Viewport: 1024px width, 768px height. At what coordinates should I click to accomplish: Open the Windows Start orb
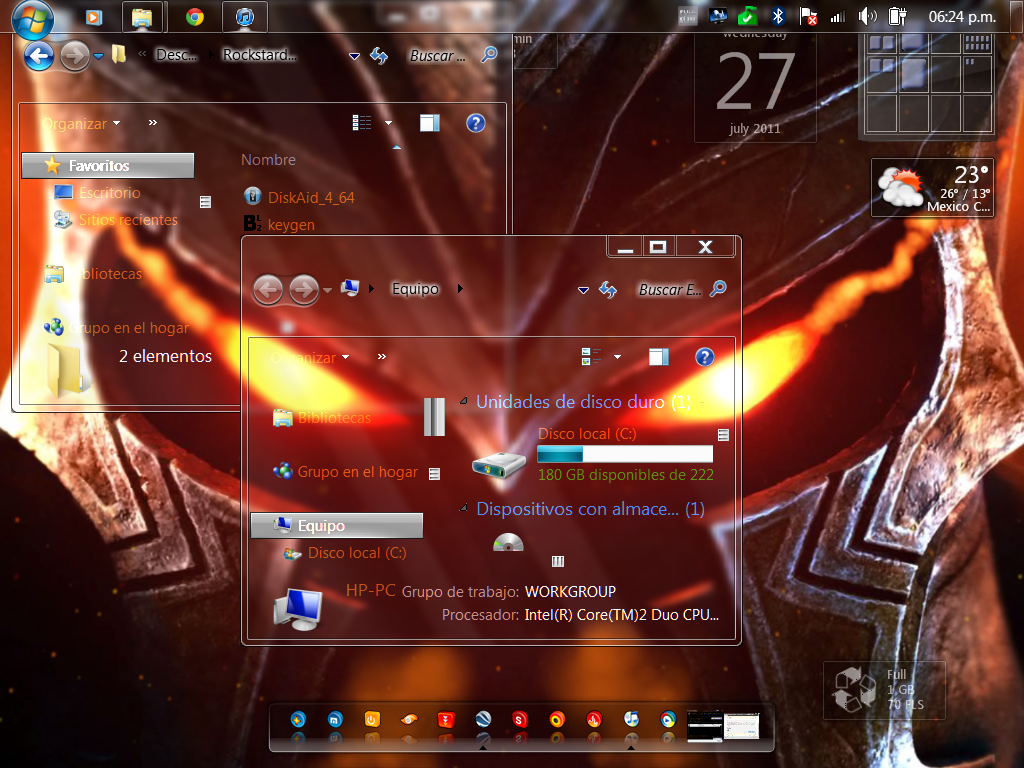coord(33,18)
